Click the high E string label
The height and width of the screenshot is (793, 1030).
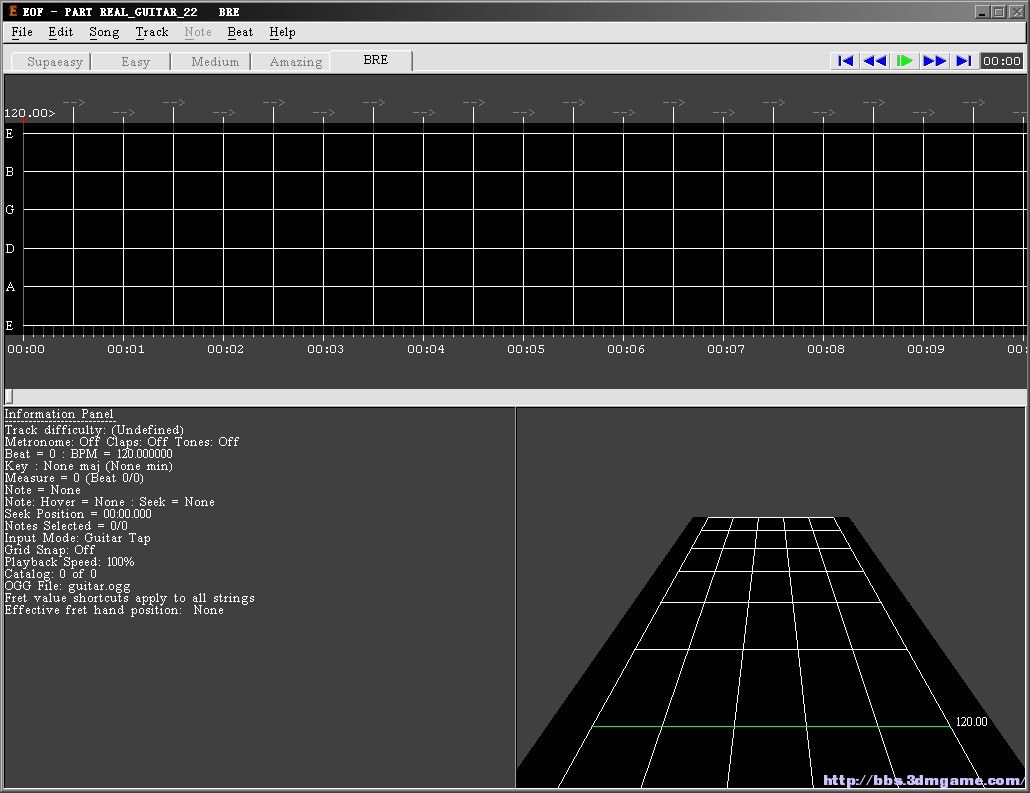(9, 134)
